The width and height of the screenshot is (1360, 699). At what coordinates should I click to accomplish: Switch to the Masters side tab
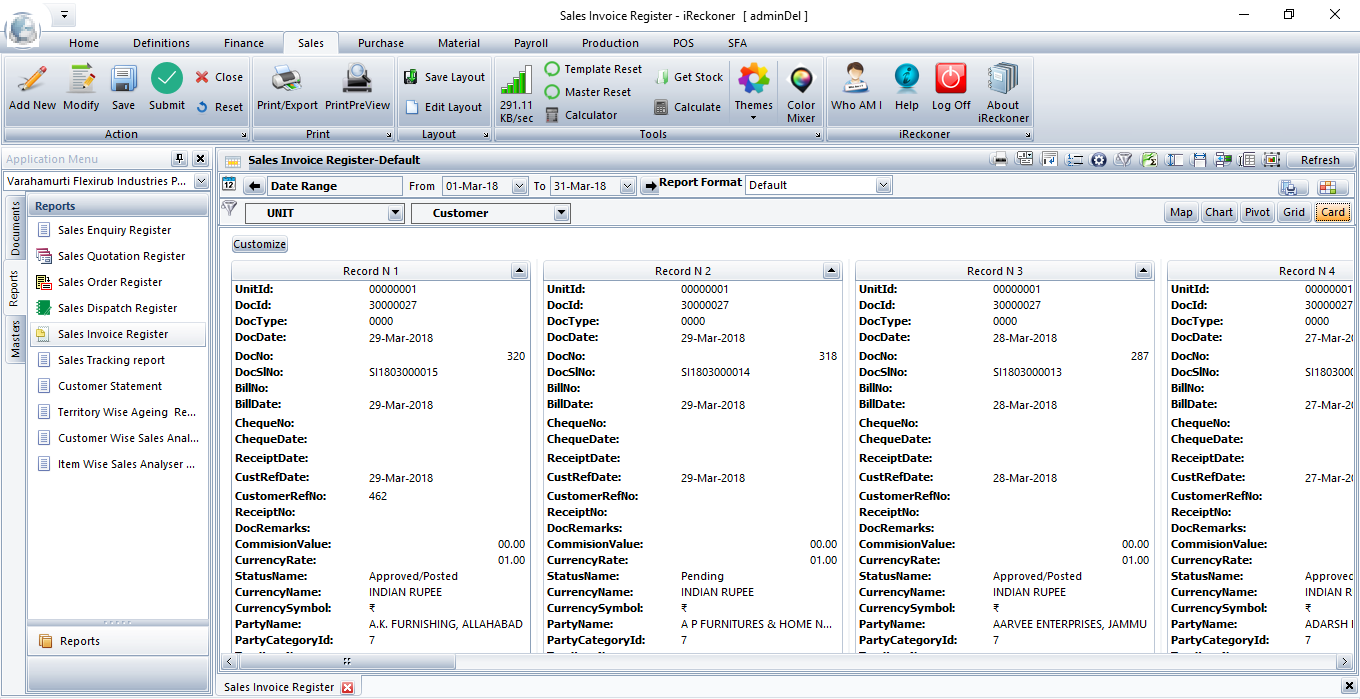tap(16, 340)
